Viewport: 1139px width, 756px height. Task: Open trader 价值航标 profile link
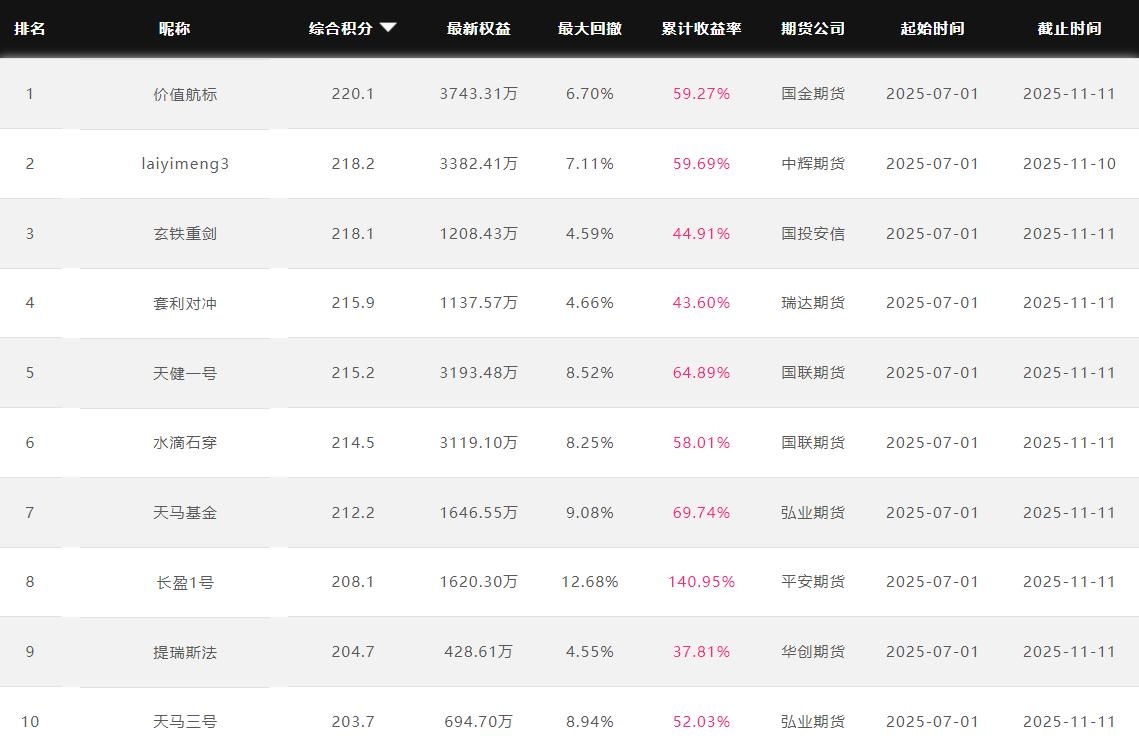[185, 94]
